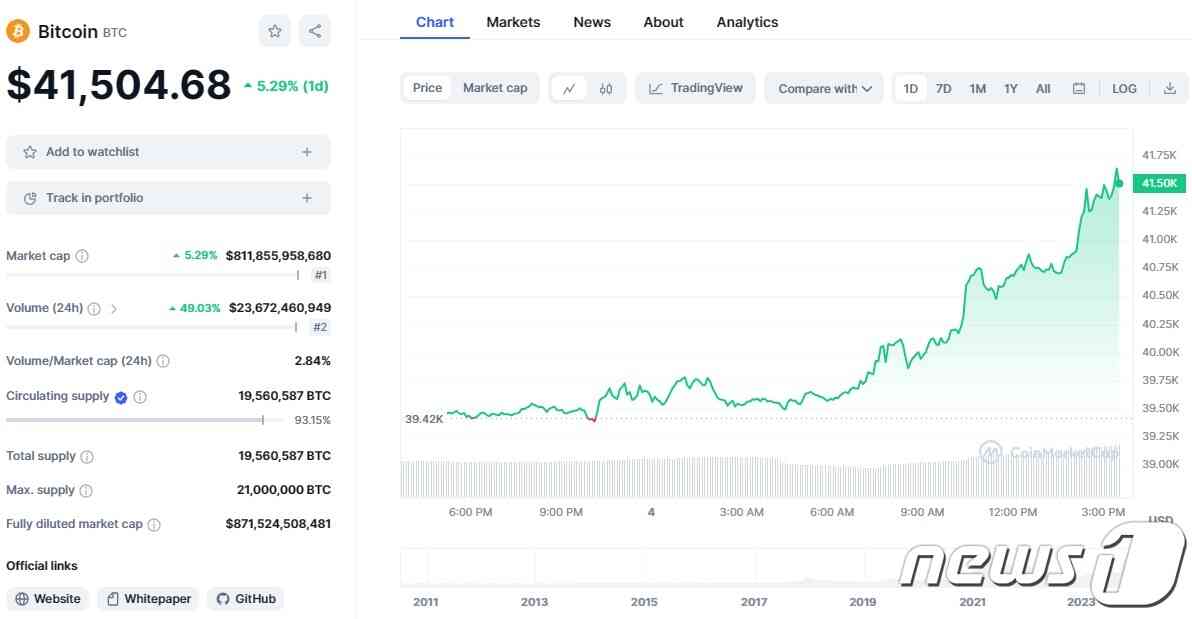1192x619 pixels.
Task: Click the Market cap info icon
Action: pyautogui.click(x=82, y=256)
